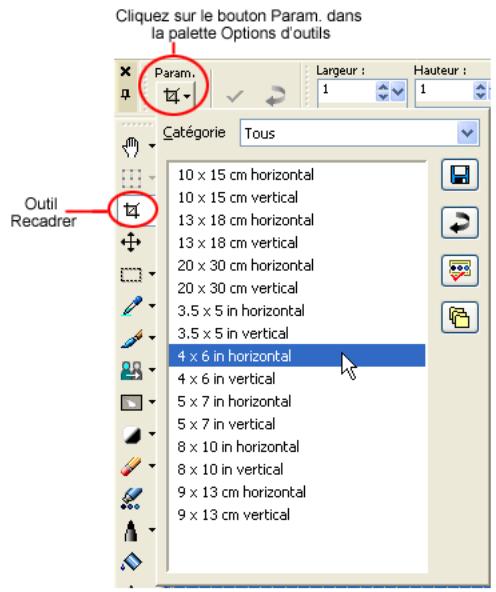The image size is (496, 592).
Task: Select the Dropper tool
Action: point(132,305)
